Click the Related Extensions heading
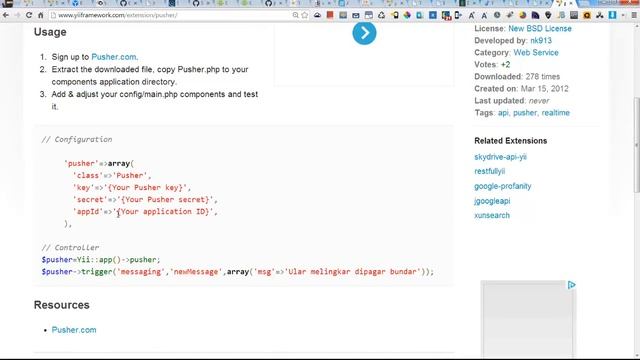The height and width of the screenshot is (360, 640). [x=511, y=141]
